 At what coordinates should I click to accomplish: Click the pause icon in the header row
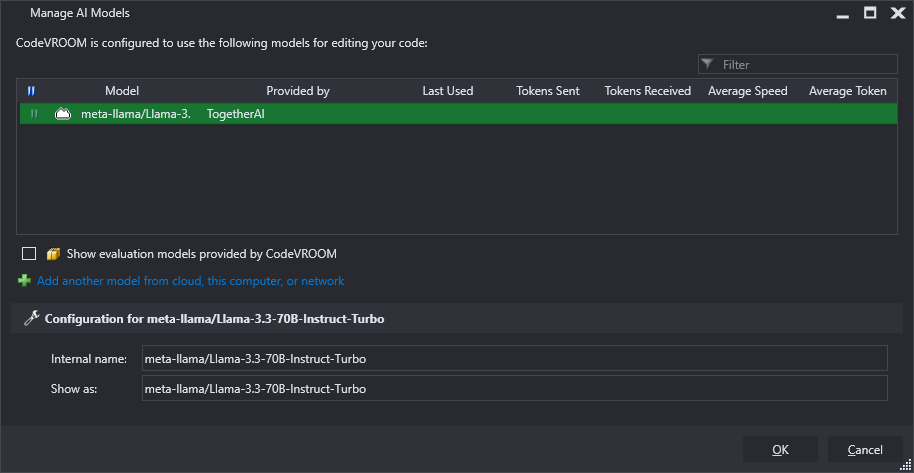click(31, 91)
